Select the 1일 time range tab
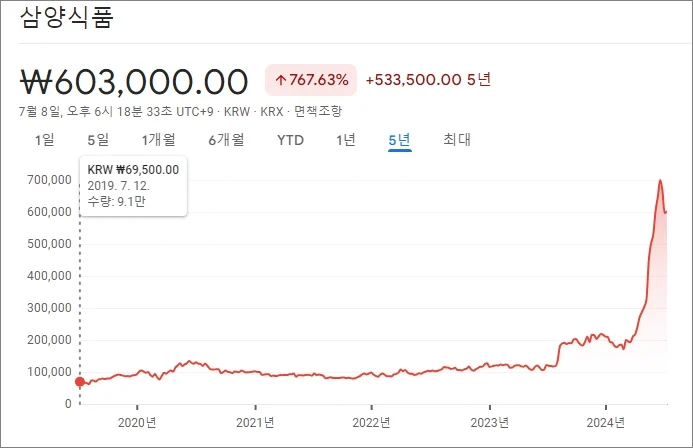Viewport: 693px width, 448px height. click(45, 140)
